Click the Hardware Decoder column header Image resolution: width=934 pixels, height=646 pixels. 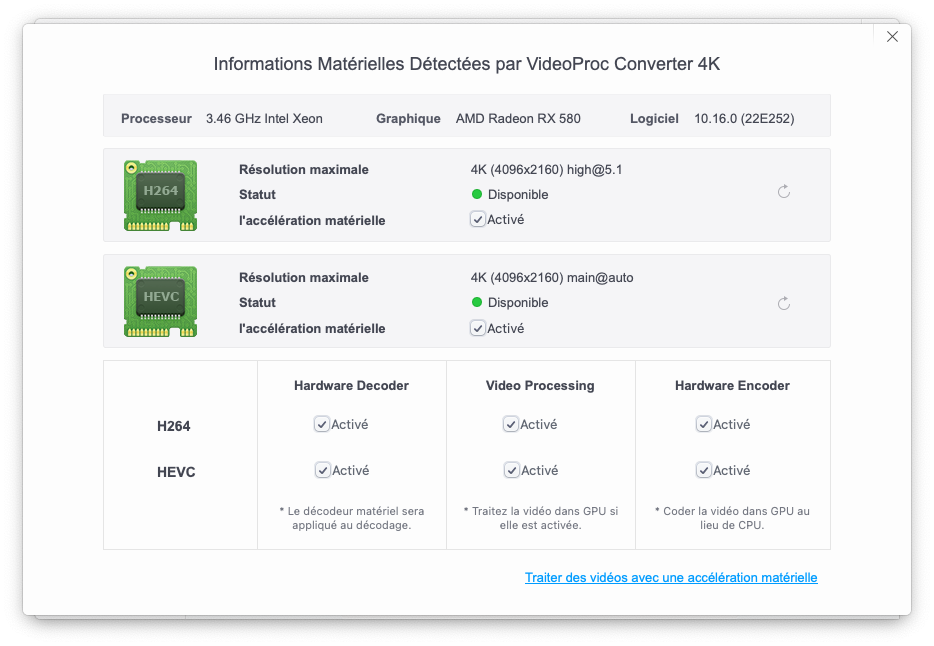coord(351,386)
